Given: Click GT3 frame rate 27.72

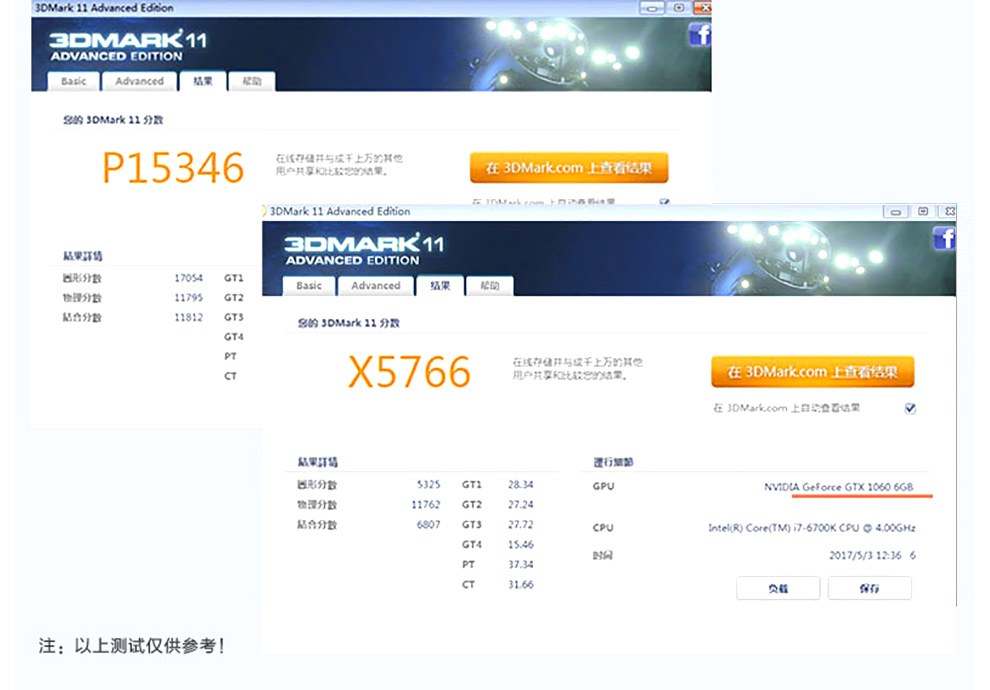Looking at the screenshot, I should 521,525.
